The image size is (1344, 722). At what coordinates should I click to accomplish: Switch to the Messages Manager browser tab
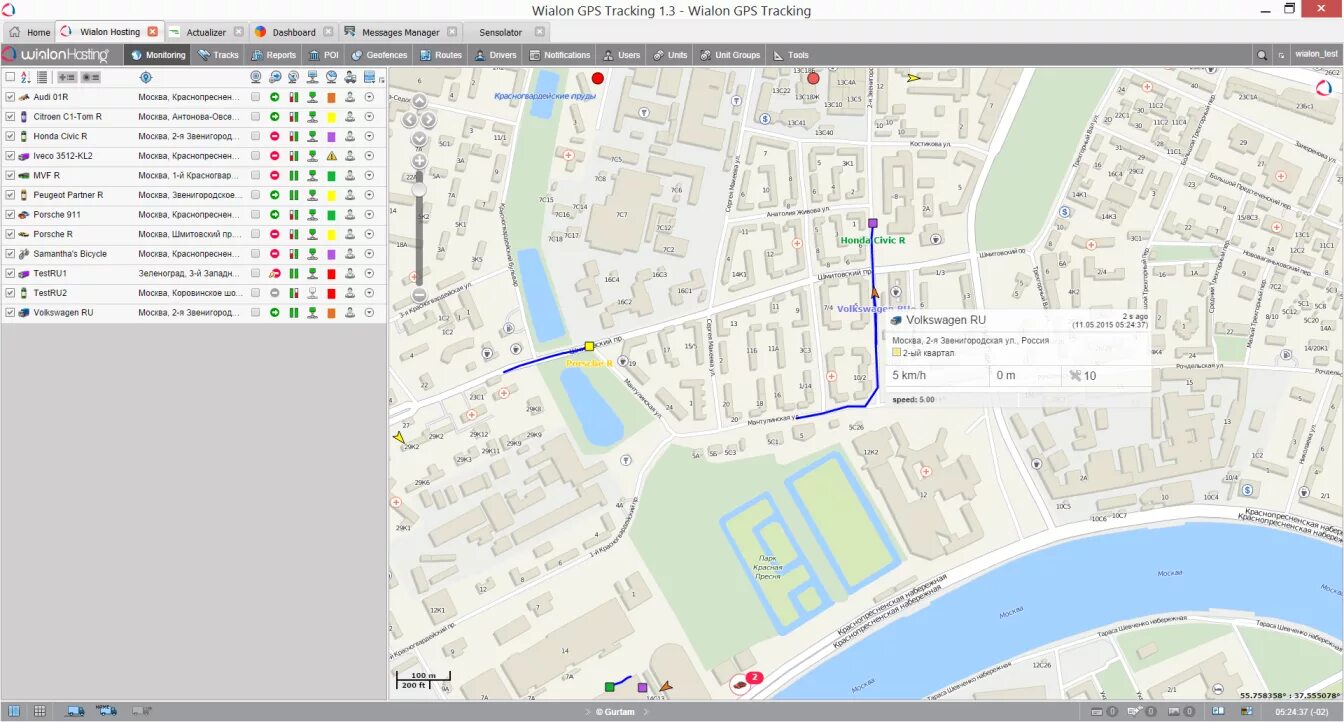pos(400,32)
